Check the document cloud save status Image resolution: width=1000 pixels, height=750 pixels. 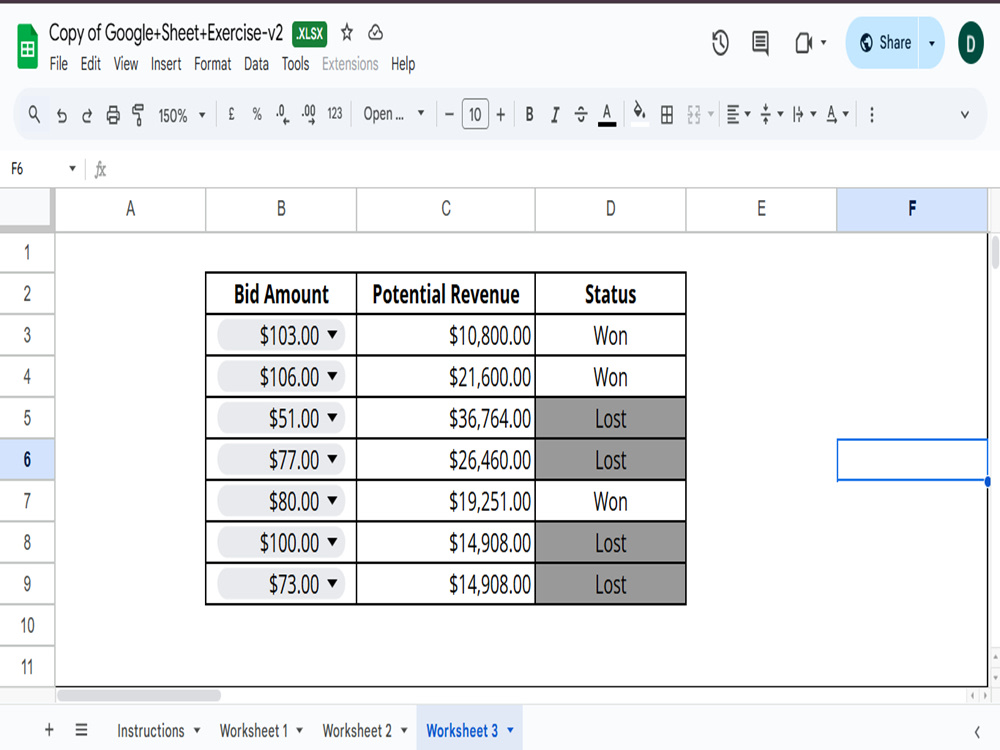(376, 33)
